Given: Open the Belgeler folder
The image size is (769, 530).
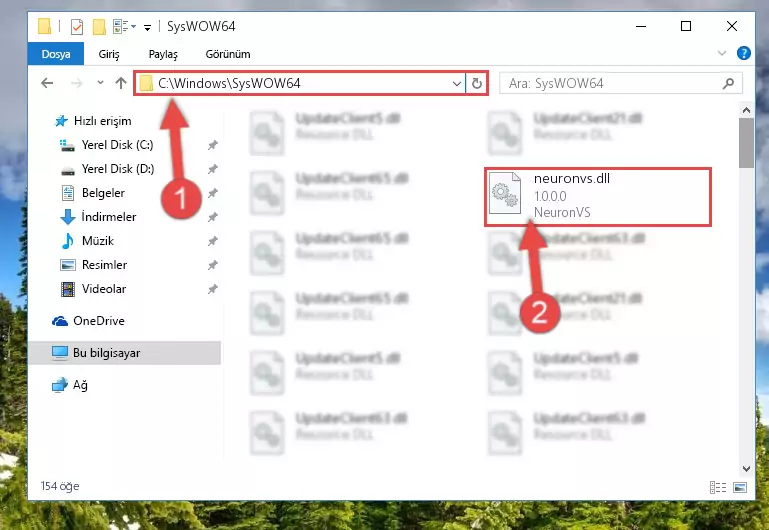Looking at the screenshot, I should click(x=103, y=193).
